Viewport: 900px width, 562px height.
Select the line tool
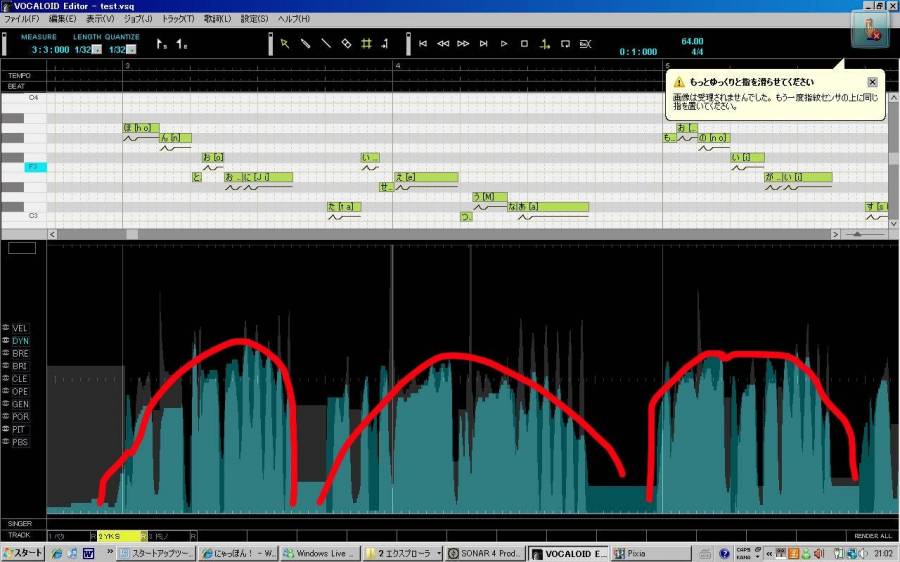click(x=325, y=44)
